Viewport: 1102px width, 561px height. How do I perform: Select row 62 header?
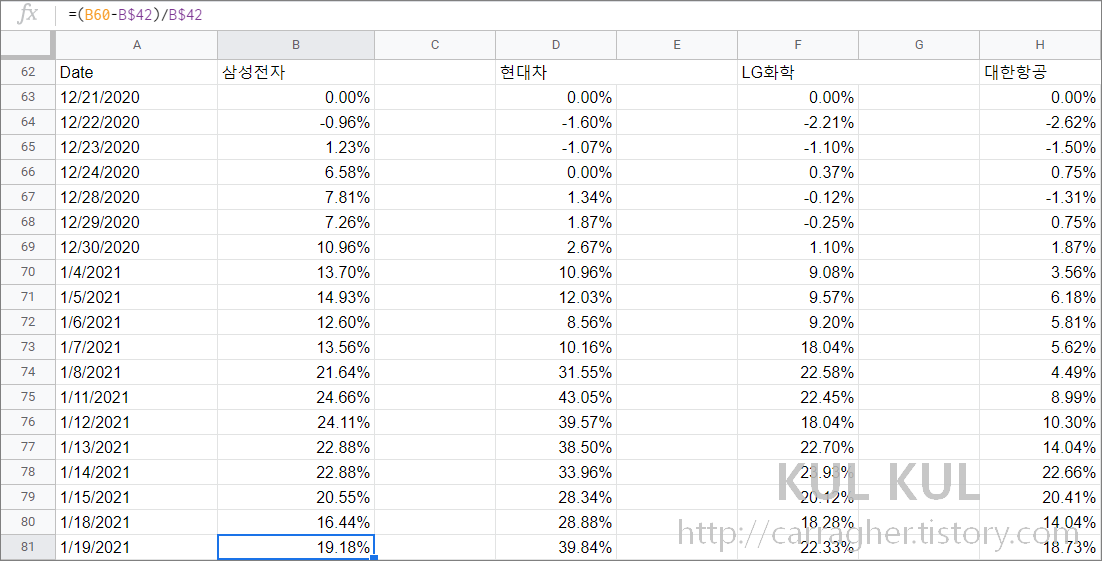[x=28, y=72]
